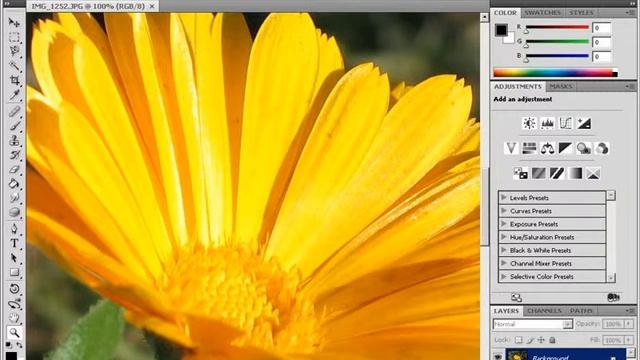
Task: Select the 3D Rotate tool
Action: (x=14, y=289)
